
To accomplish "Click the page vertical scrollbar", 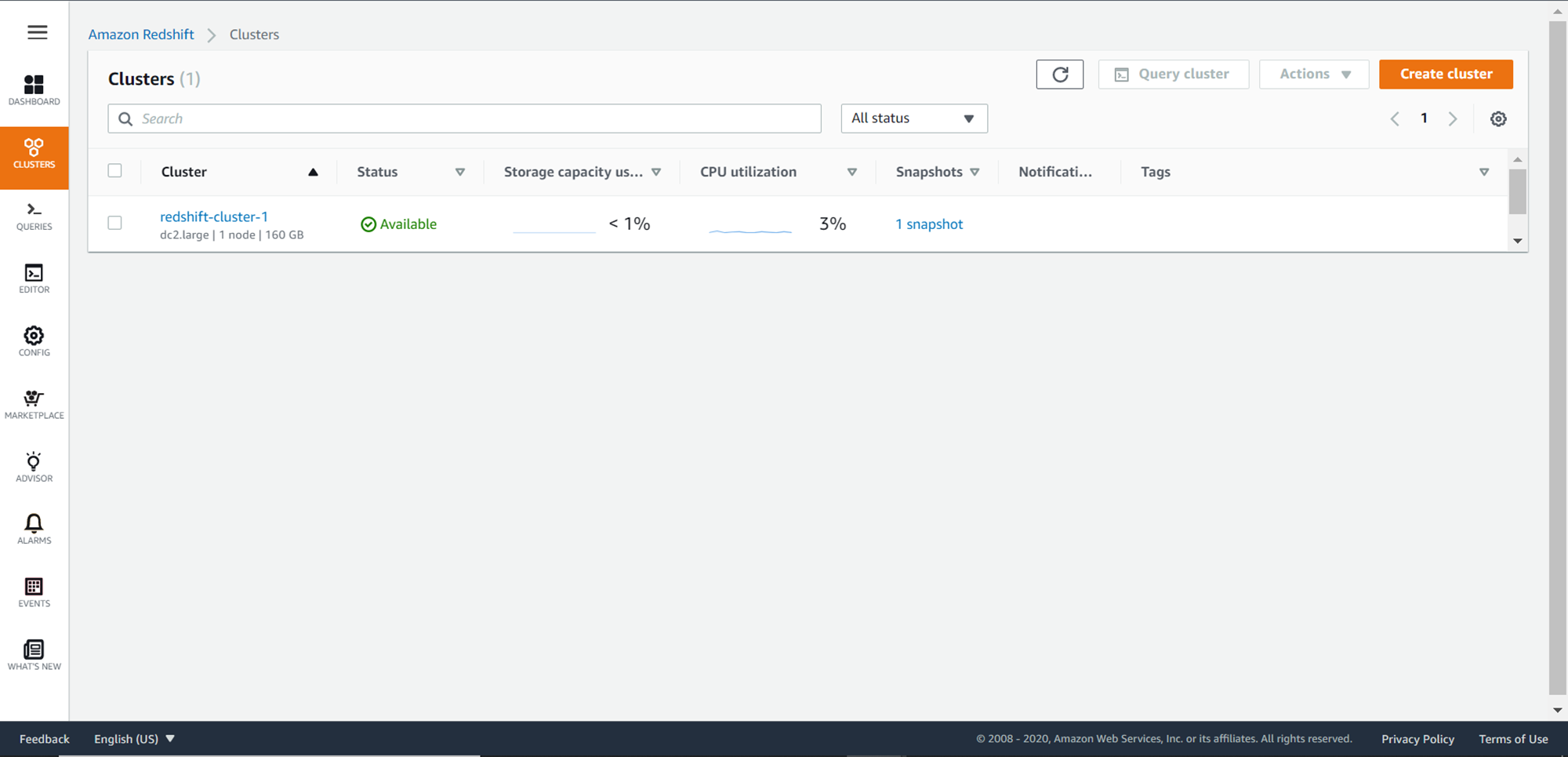I will click(1558, 358).
